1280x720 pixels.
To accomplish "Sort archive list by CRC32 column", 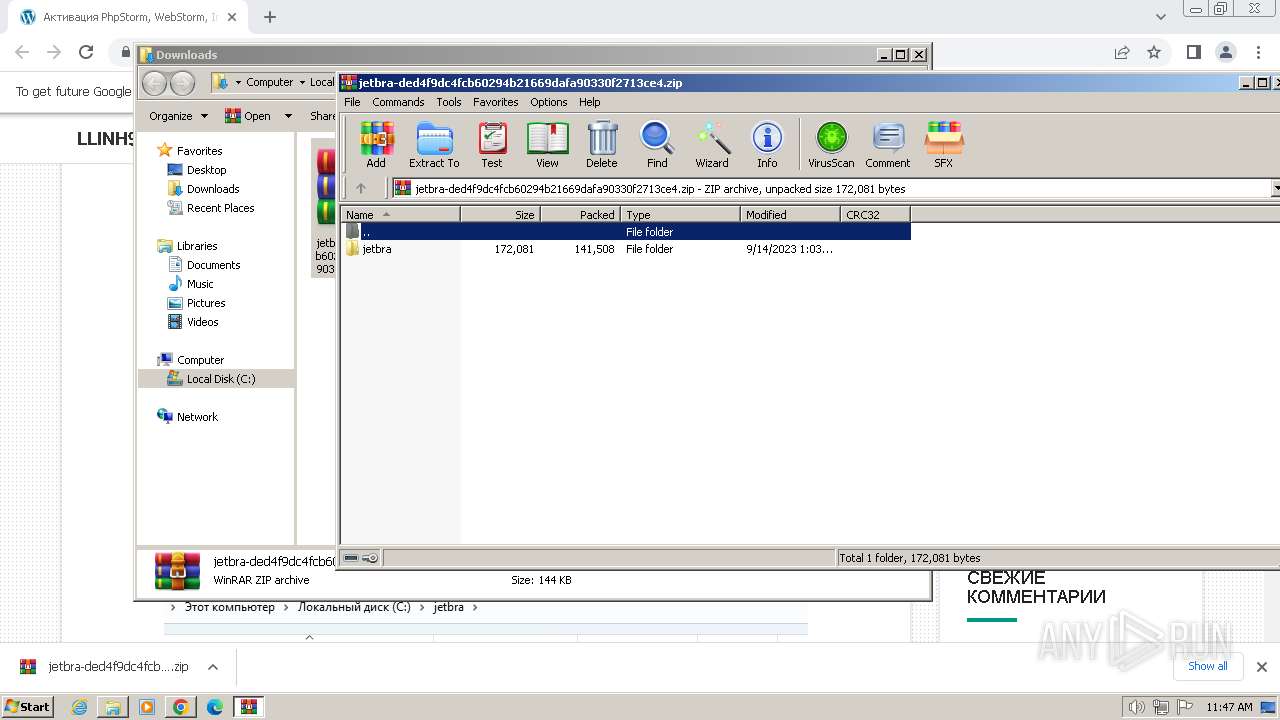I will [875, 214].
